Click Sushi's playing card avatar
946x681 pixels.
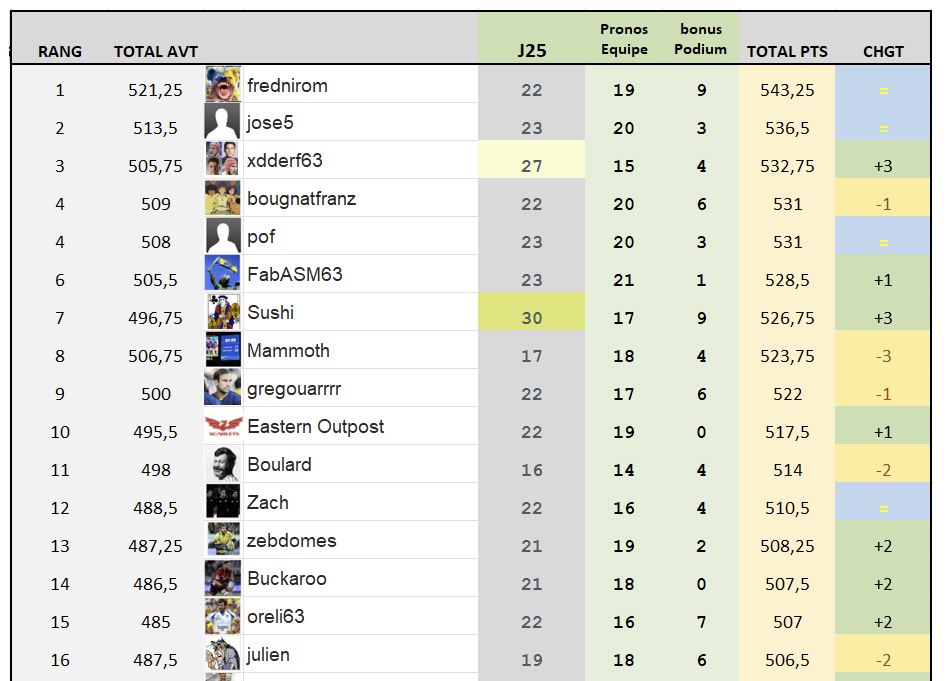[222, 312]
